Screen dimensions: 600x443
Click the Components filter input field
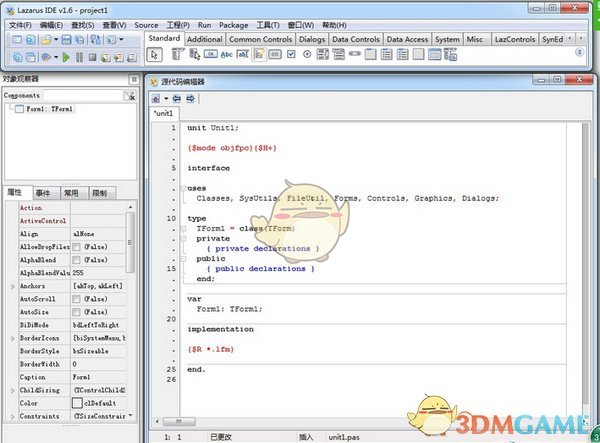point(82,95)
